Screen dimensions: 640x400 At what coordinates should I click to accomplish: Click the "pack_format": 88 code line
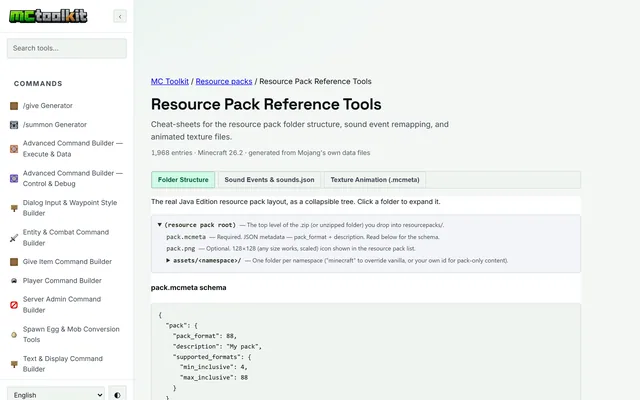(x=204, y=336)
